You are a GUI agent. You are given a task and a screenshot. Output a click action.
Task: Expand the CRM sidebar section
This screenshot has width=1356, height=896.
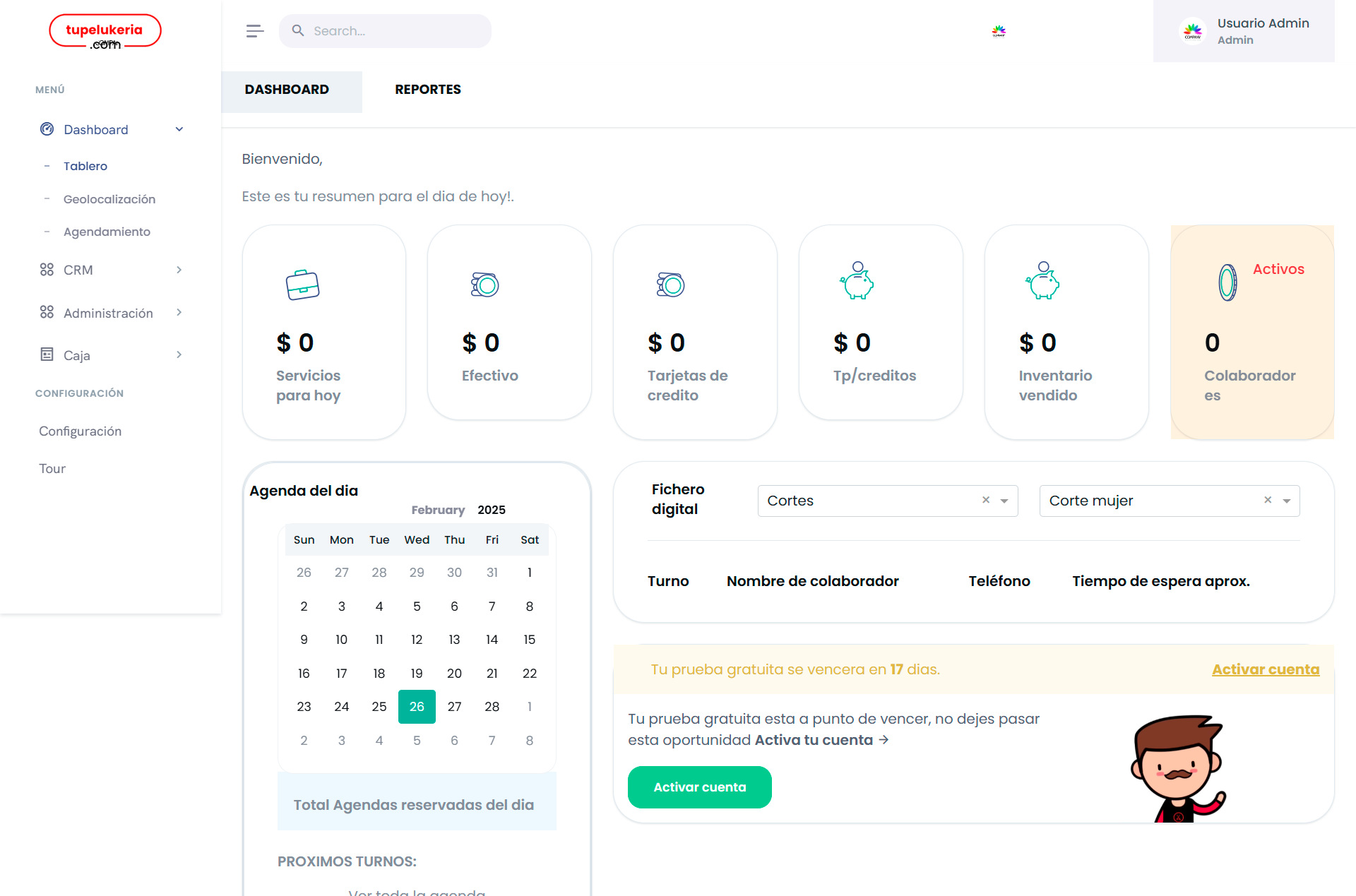point(179,270)
